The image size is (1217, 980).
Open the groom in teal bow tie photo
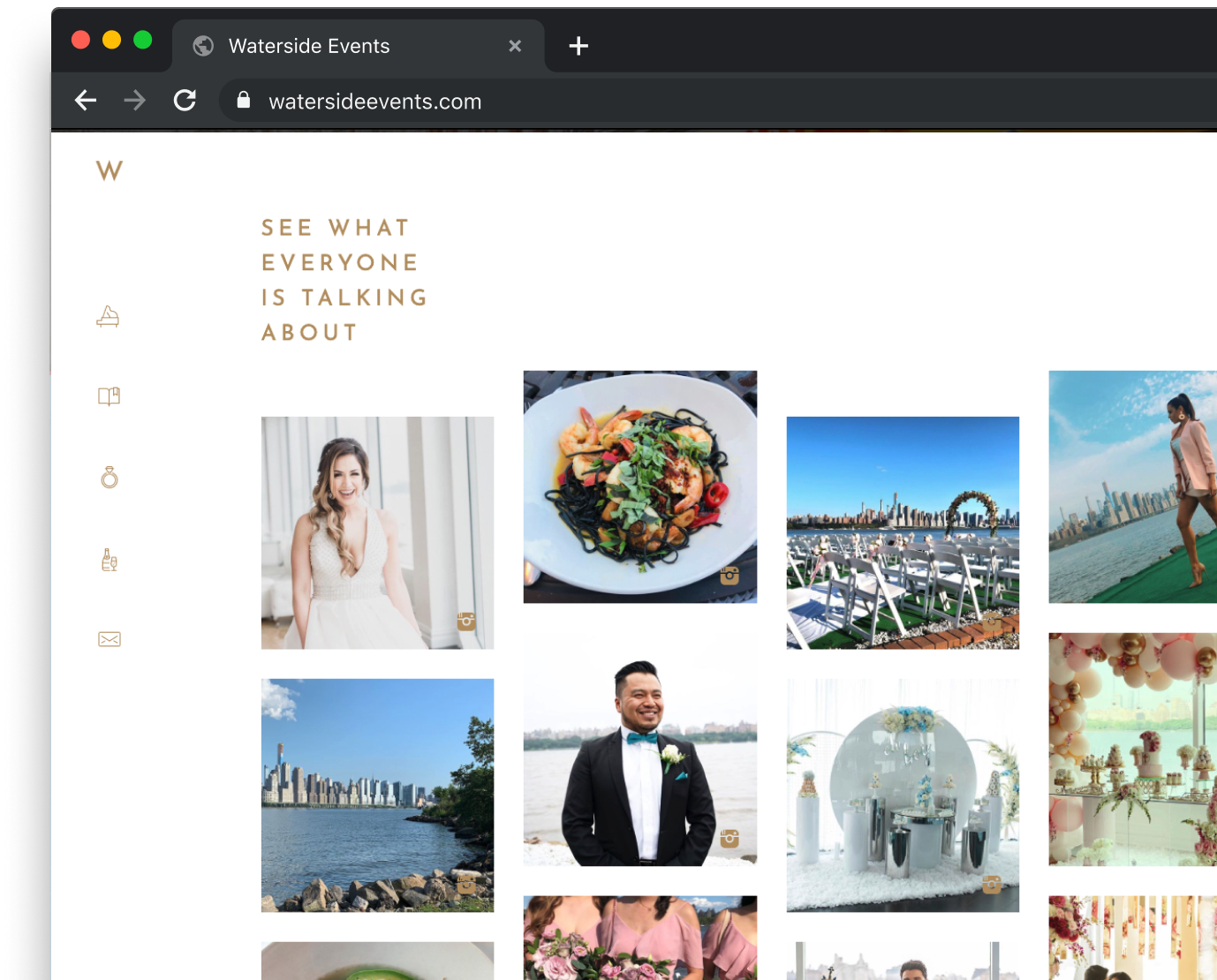tap(640, 750)
